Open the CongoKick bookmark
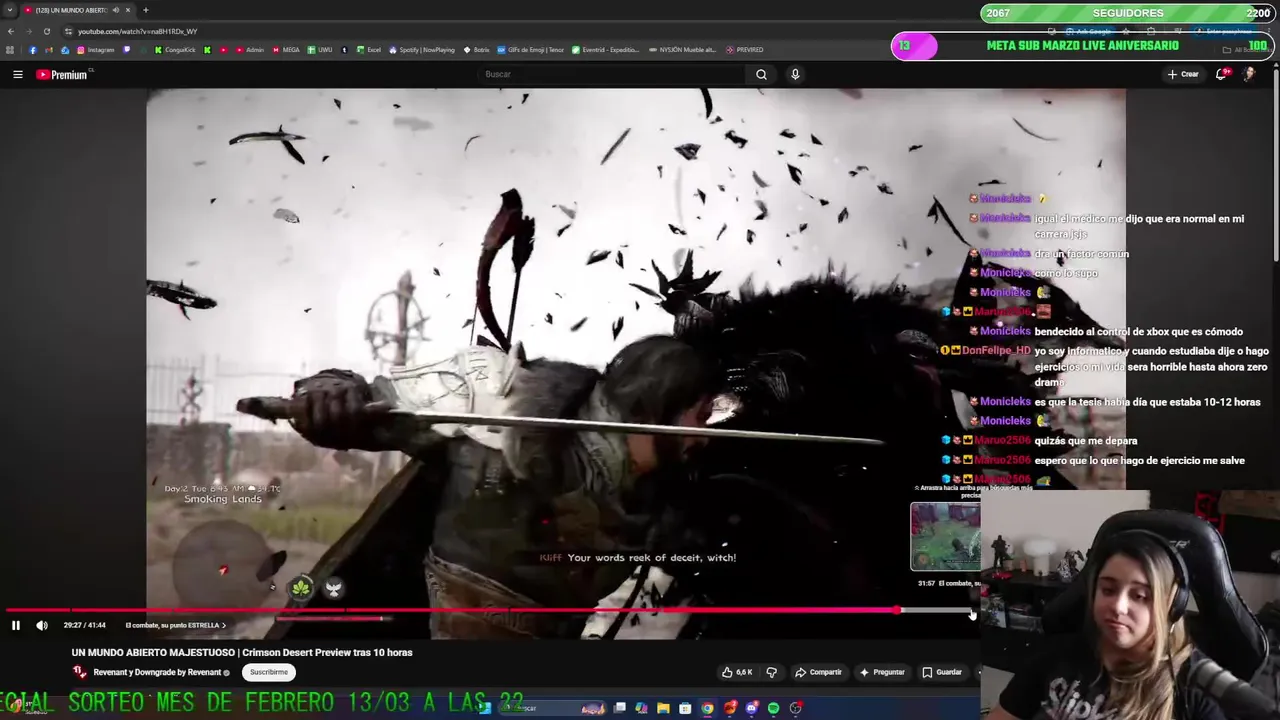The image size is (1280, 720). [174, 50]
